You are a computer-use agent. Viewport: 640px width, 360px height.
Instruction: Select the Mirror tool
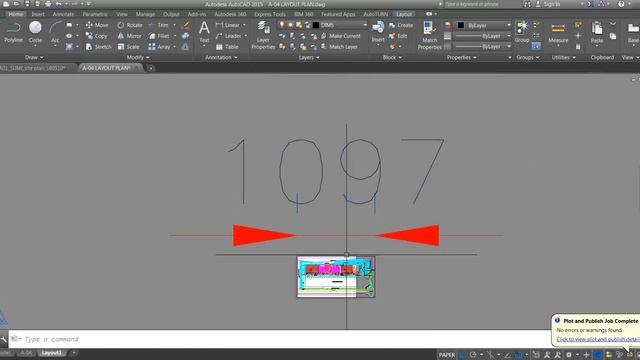click(x=129, y=36)
